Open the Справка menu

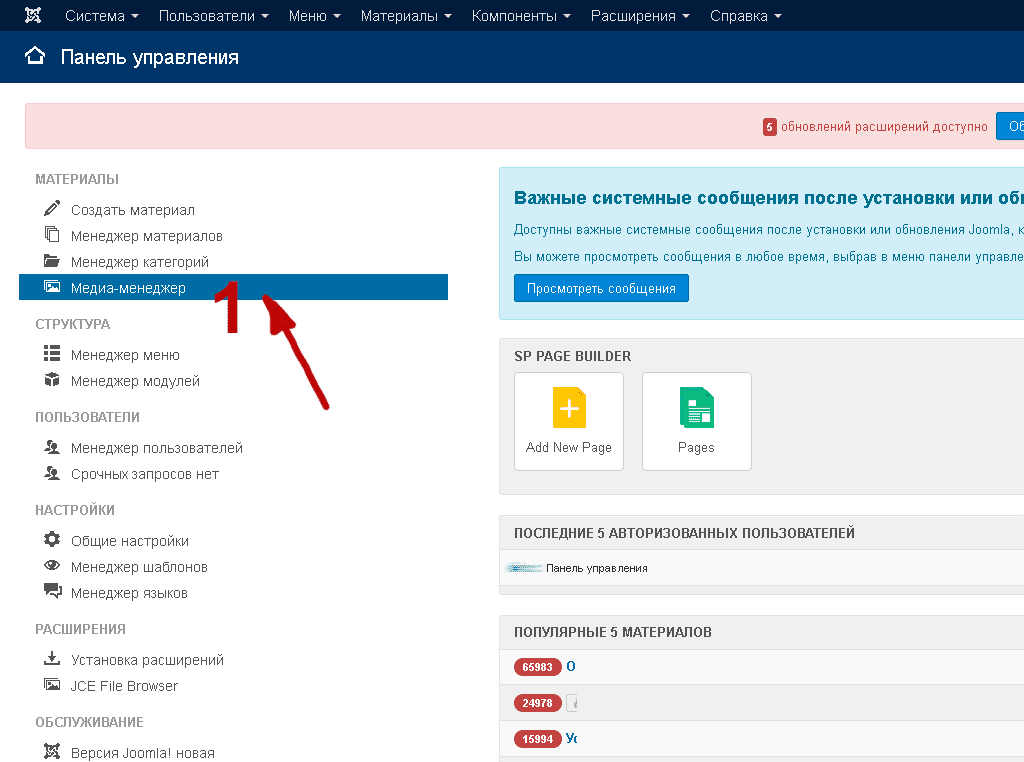click(745, 16)
